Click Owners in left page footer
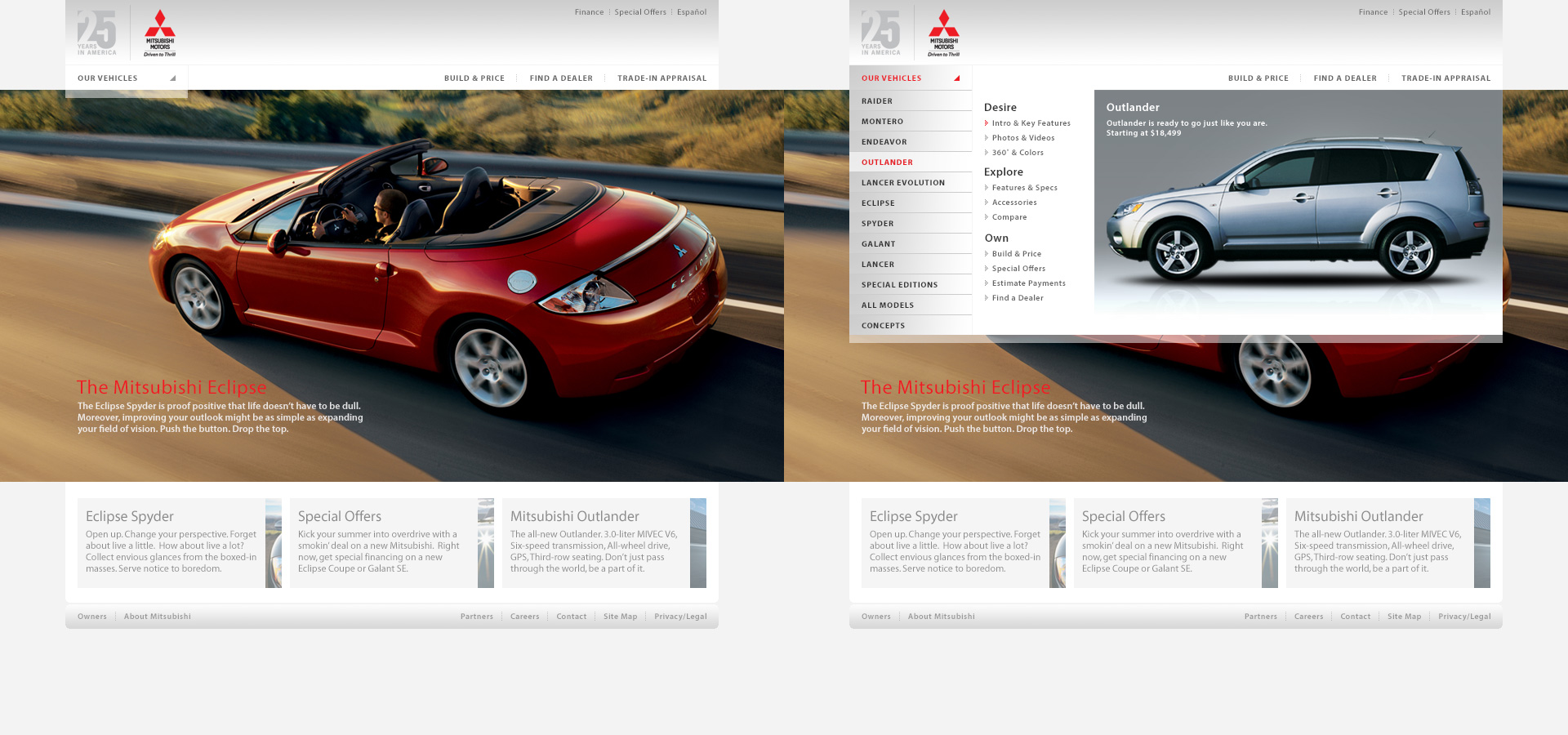This screenshot has height=735, width=1568. (92, 617)
